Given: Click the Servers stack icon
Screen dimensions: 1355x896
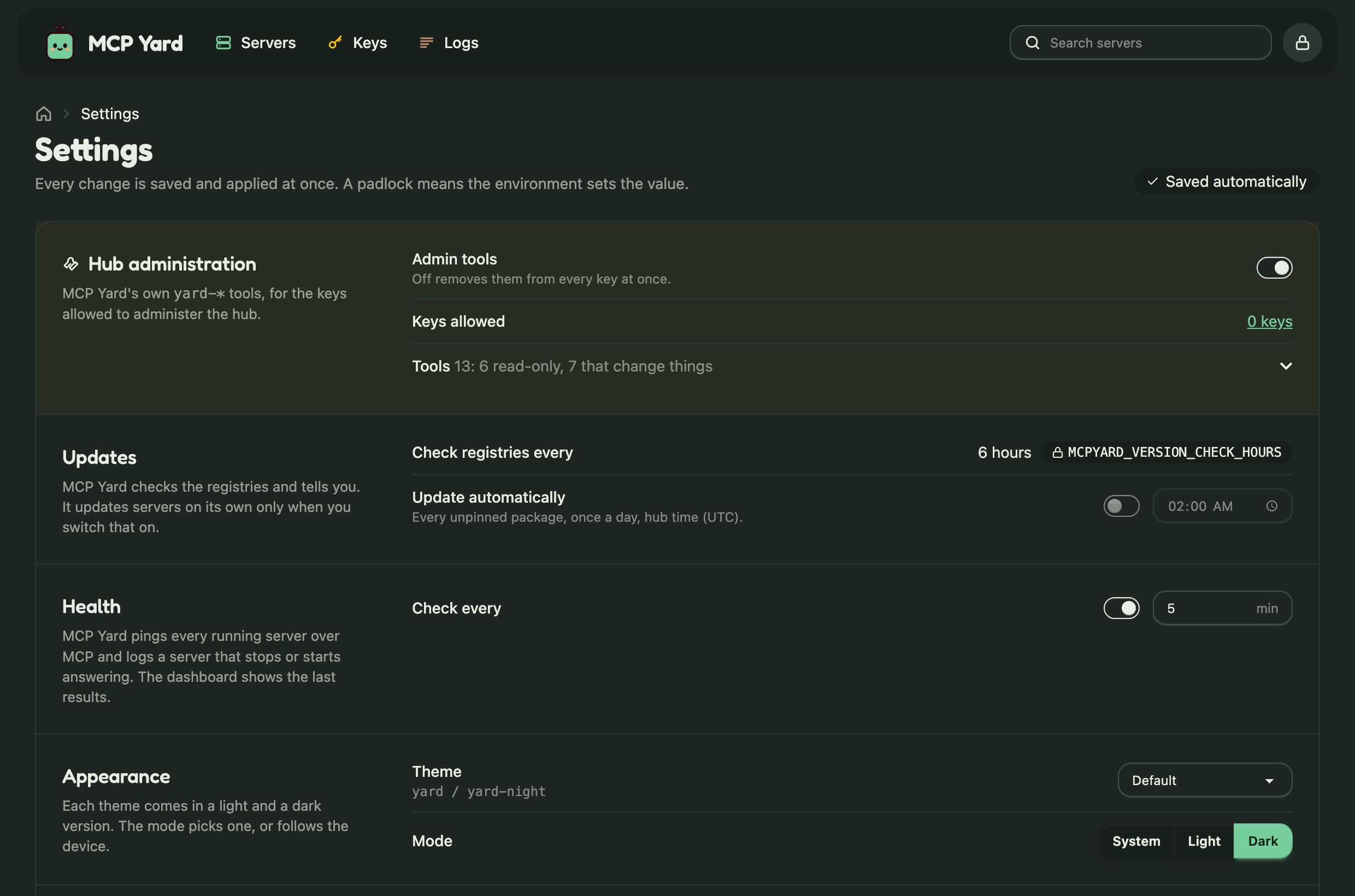Looking at the screenshot, I should 223,43.
